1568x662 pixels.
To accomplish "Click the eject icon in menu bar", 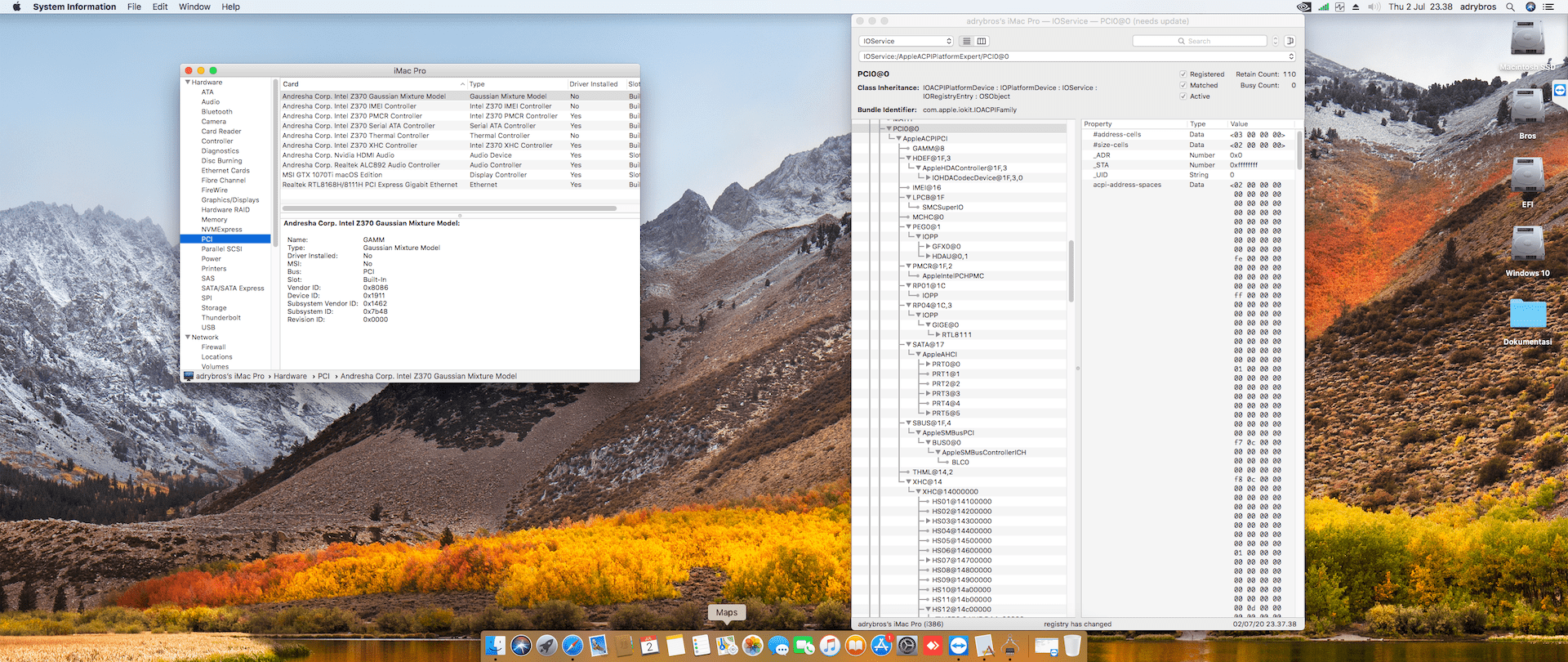I will [x=1356, y=7].
